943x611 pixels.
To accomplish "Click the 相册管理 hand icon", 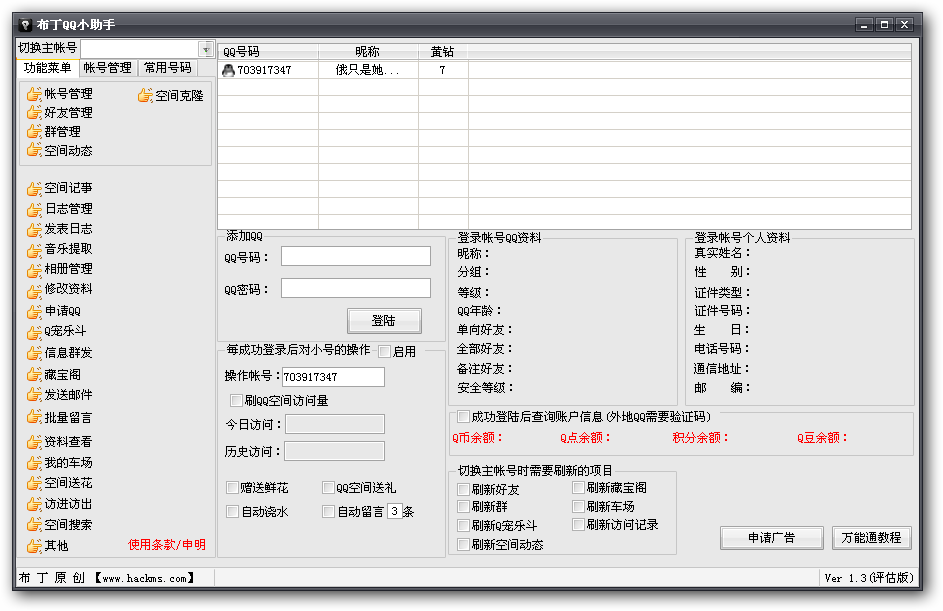I will (34, 270).
